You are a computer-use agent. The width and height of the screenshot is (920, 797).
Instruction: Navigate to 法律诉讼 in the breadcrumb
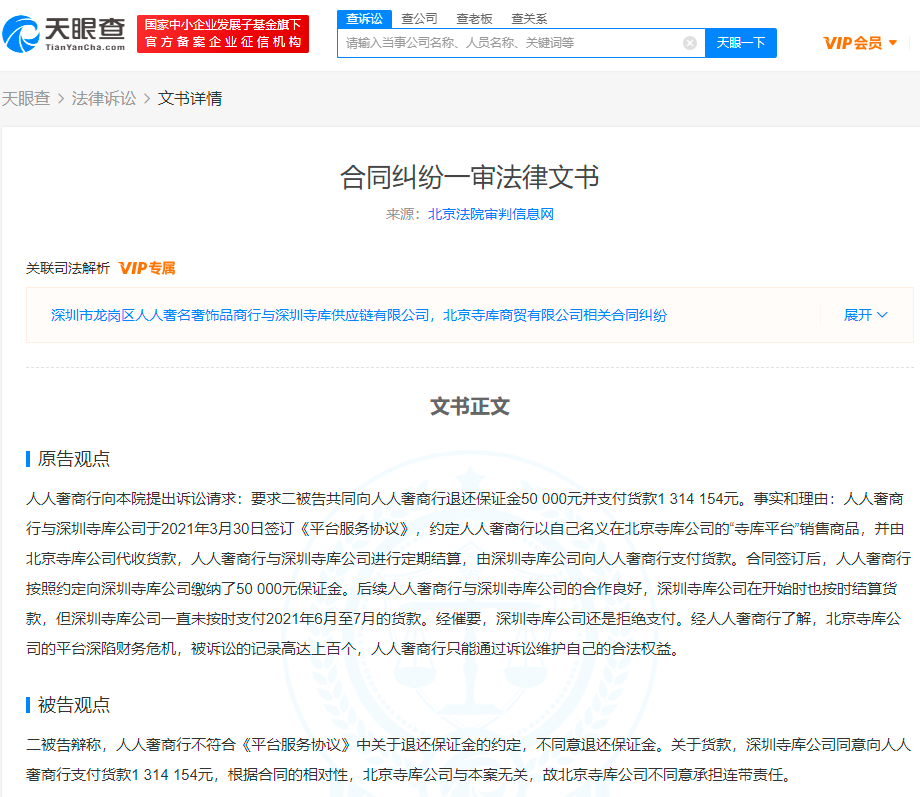tap(104, 98)
